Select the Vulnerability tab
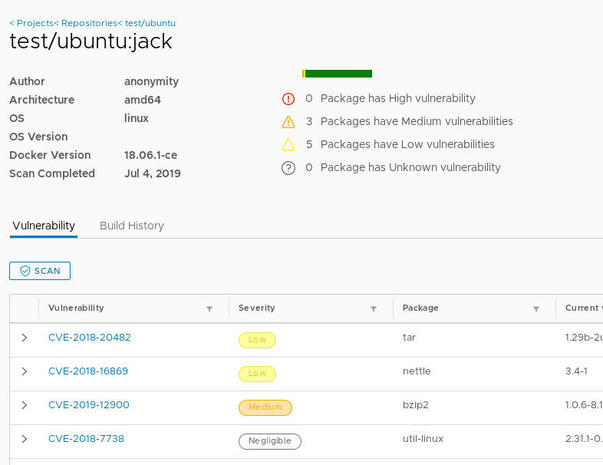The width and height of the screenshot is (603, 465). click(43, 226)
